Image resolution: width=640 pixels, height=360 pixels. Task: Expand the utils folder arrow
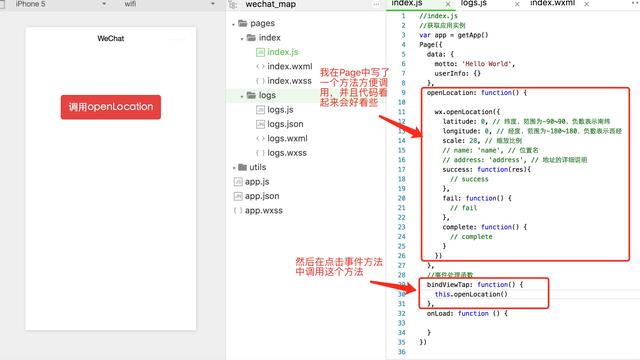pos(234,168)
